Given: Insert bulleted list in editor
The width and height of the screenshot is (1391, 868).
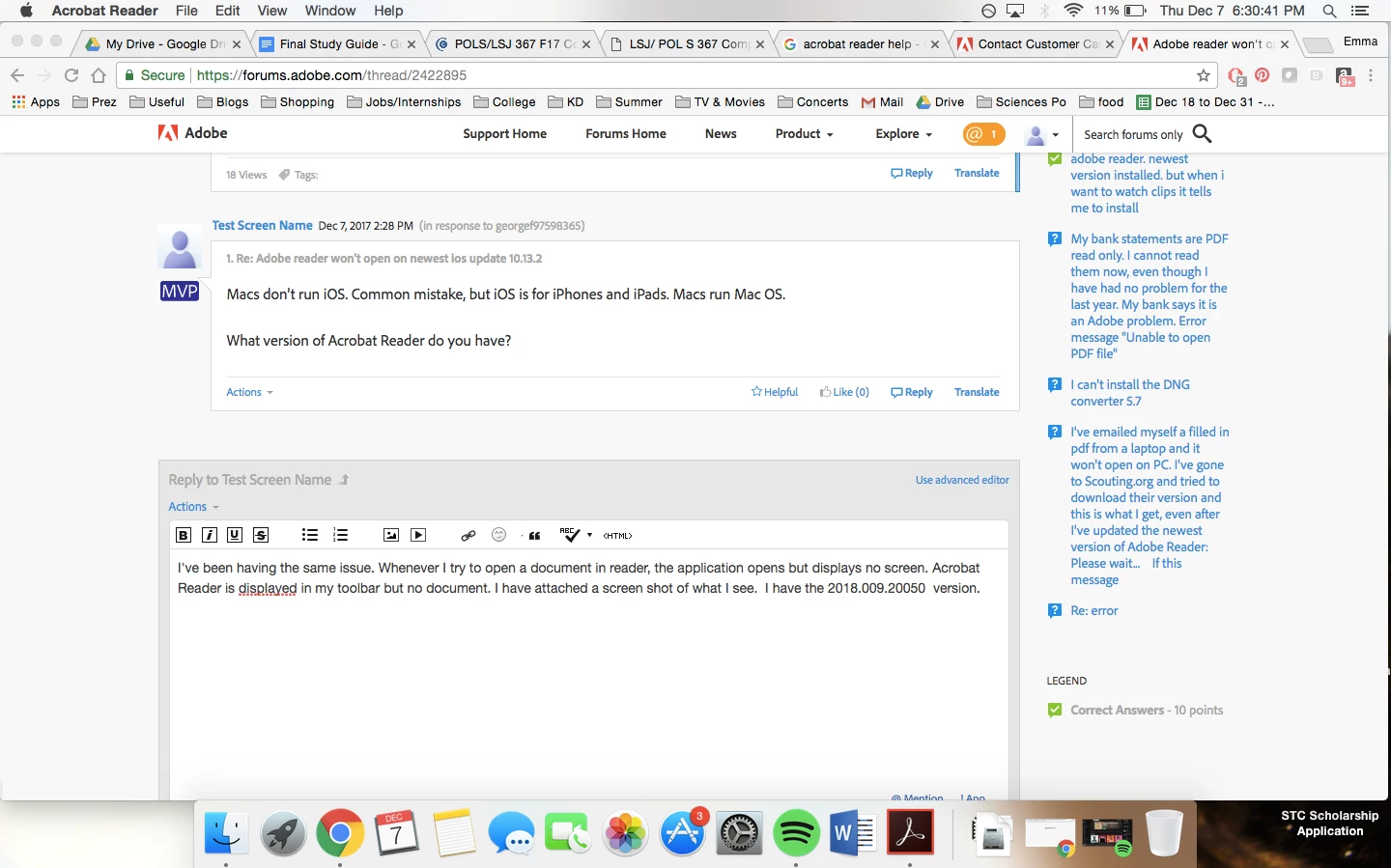Looking at the screenshot, I should click(x=310, y=535).
